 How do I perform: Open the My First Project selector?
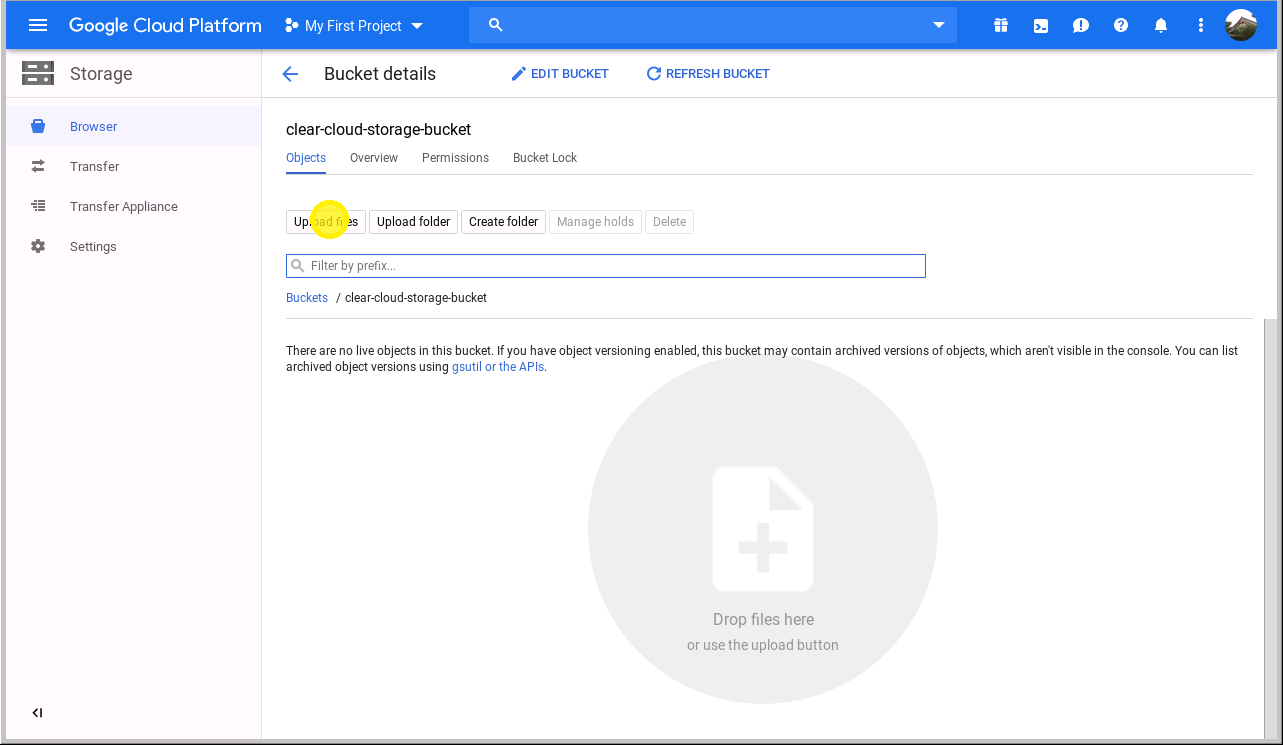(354, 25)
